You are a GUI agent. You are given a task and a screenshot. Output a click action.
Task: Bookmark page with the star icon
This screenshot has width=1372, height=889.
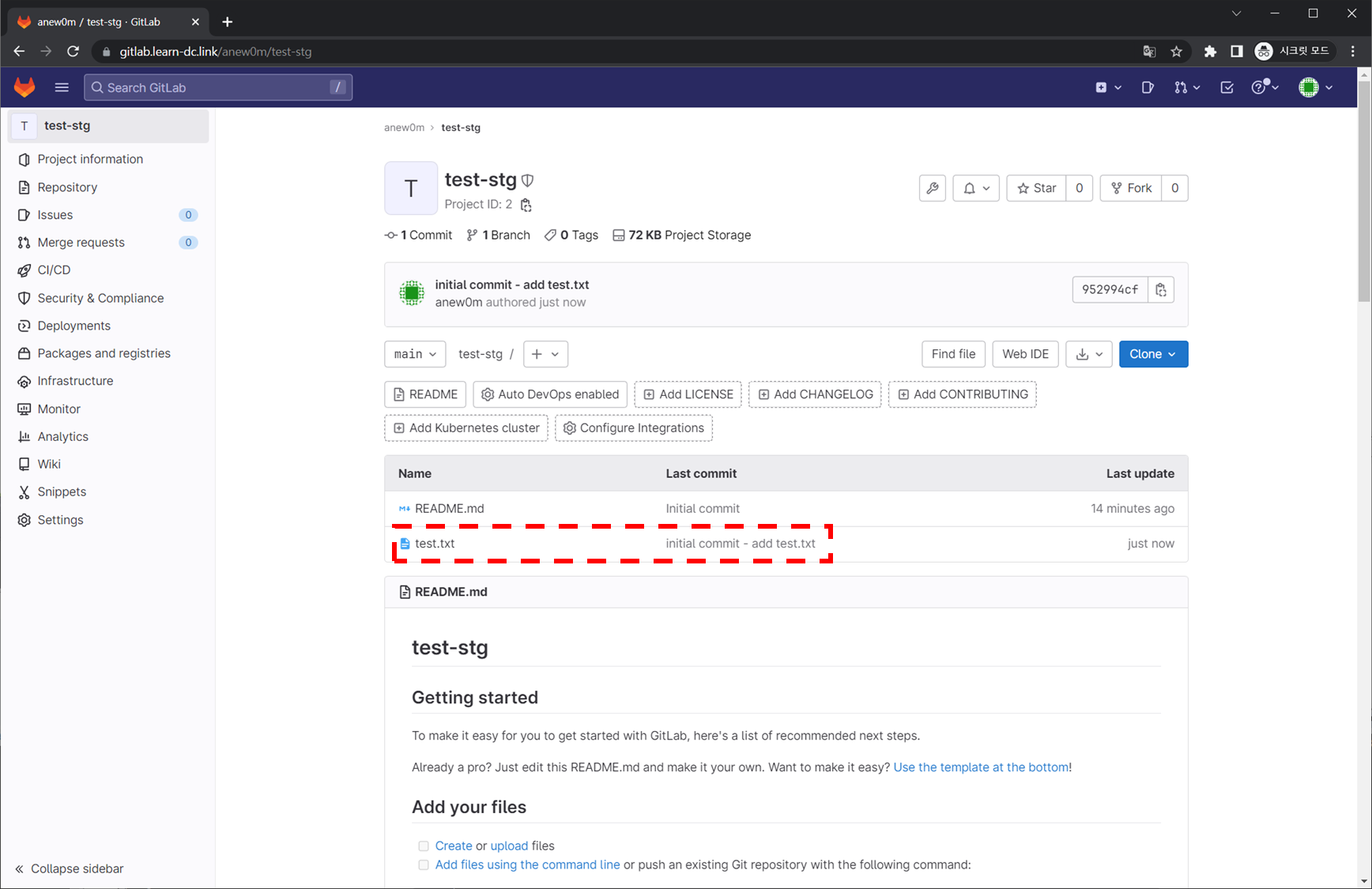click(x=1176, y=51)
